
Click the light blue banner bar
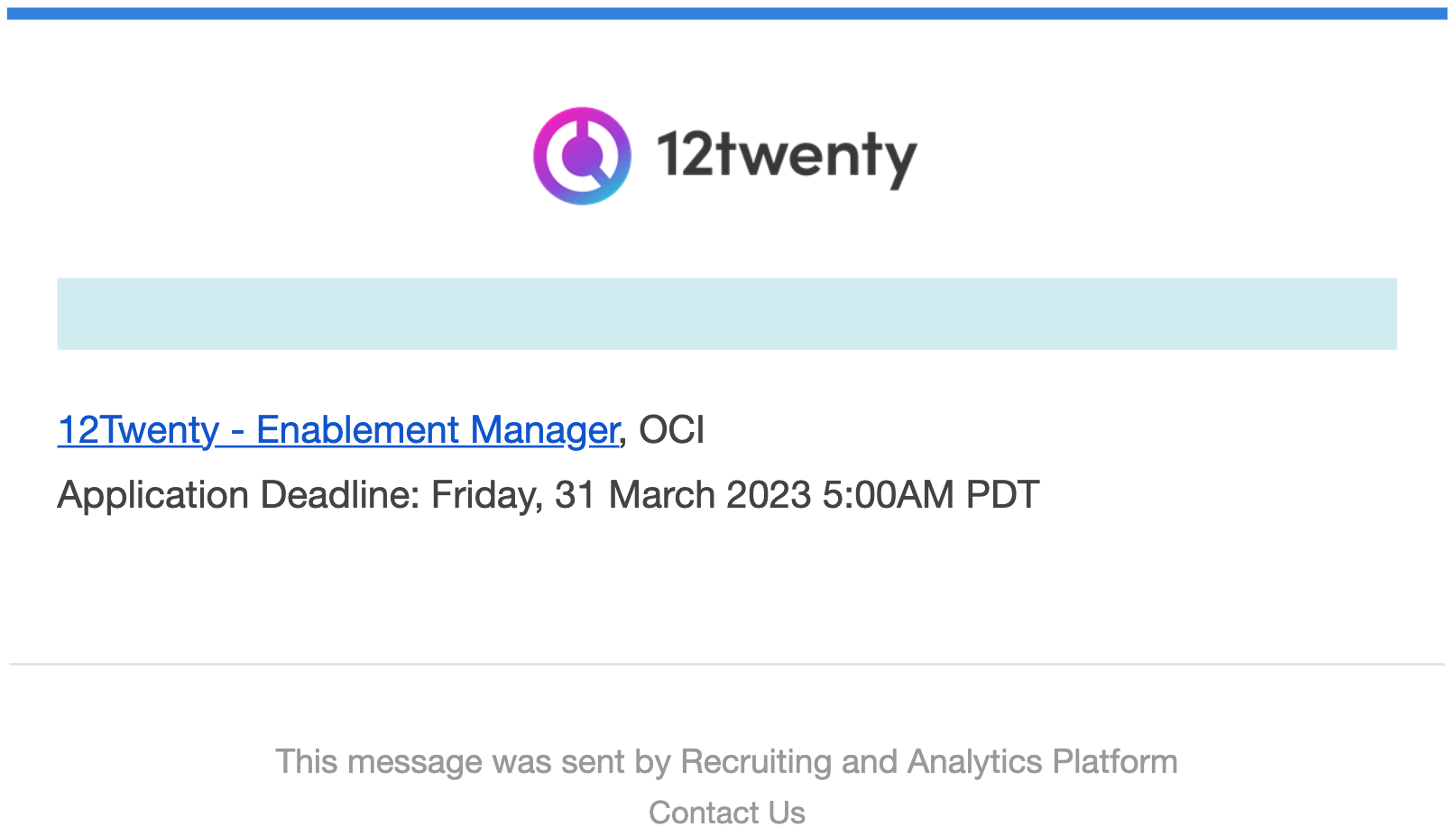(x=727, y=314)
